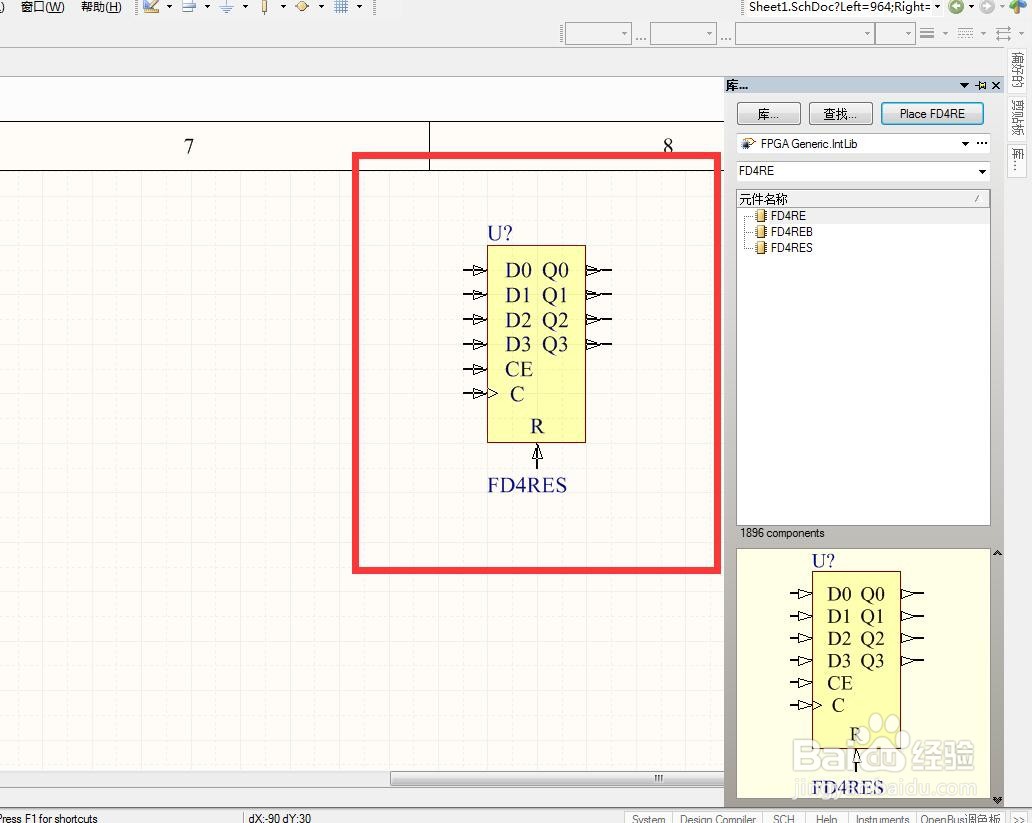Click the U? designator on the schematic
The width and height of the screenshot is (1032, 823).
pos(500,233)
